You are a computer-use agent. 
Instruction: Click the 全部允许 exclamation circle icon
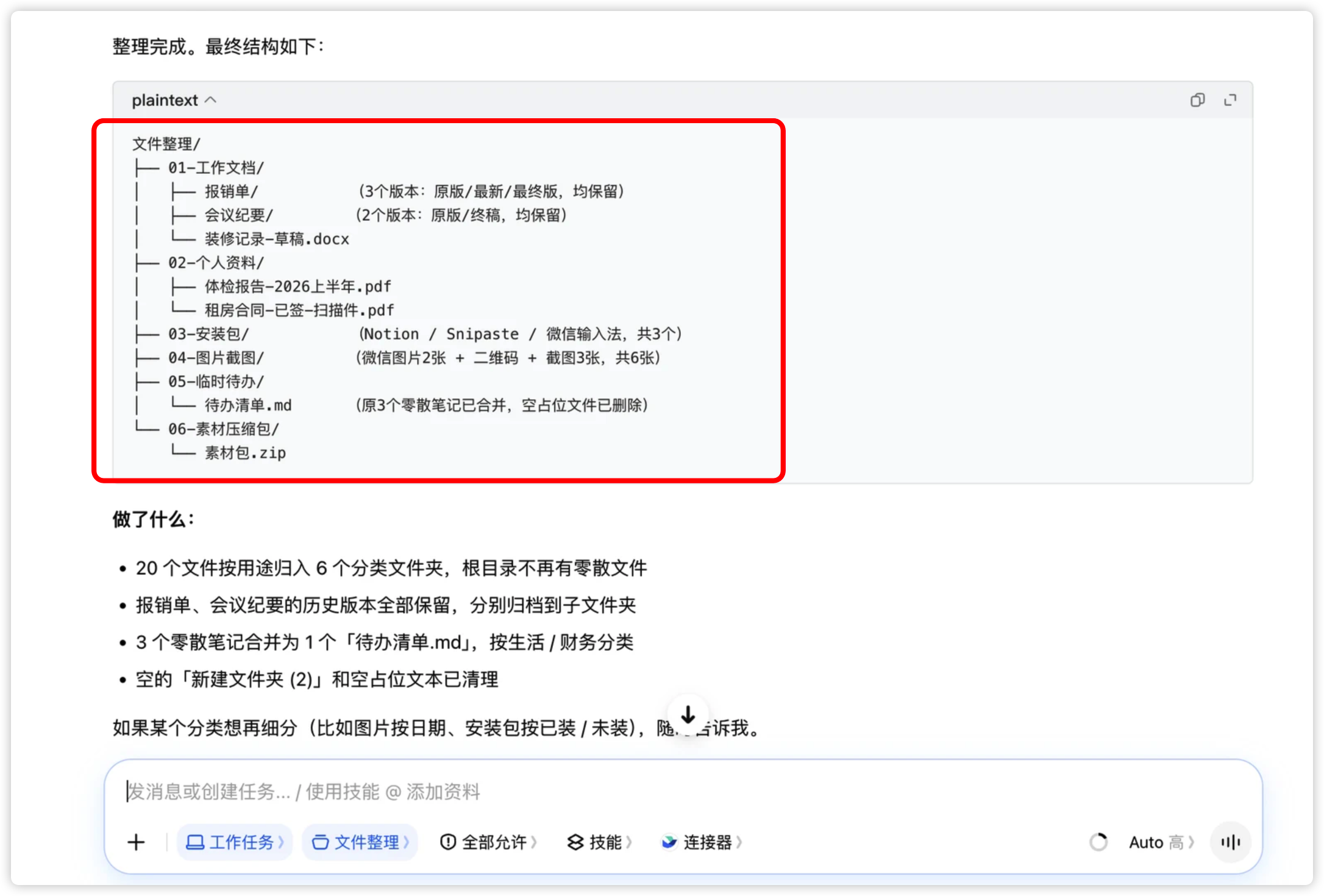[x=448, y=842]
